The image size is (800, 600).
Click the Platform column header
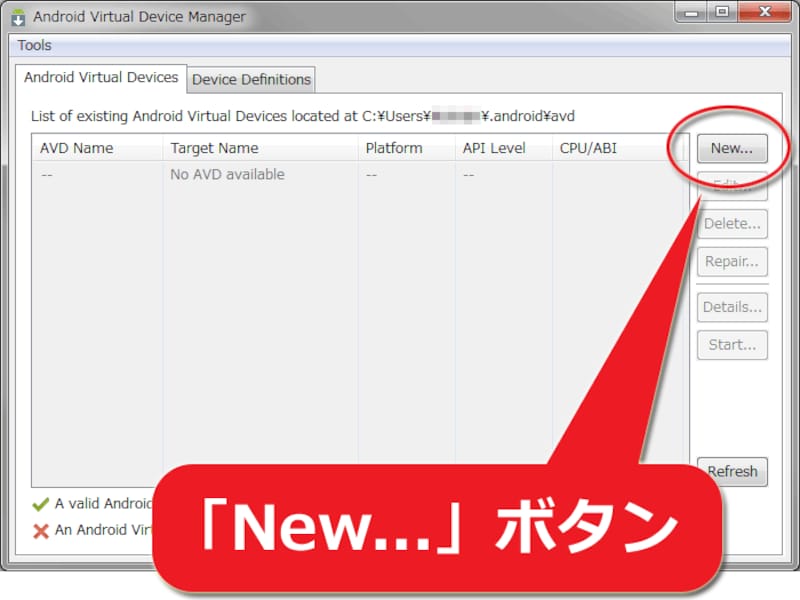pyautogui.click(x=395, y=148)
